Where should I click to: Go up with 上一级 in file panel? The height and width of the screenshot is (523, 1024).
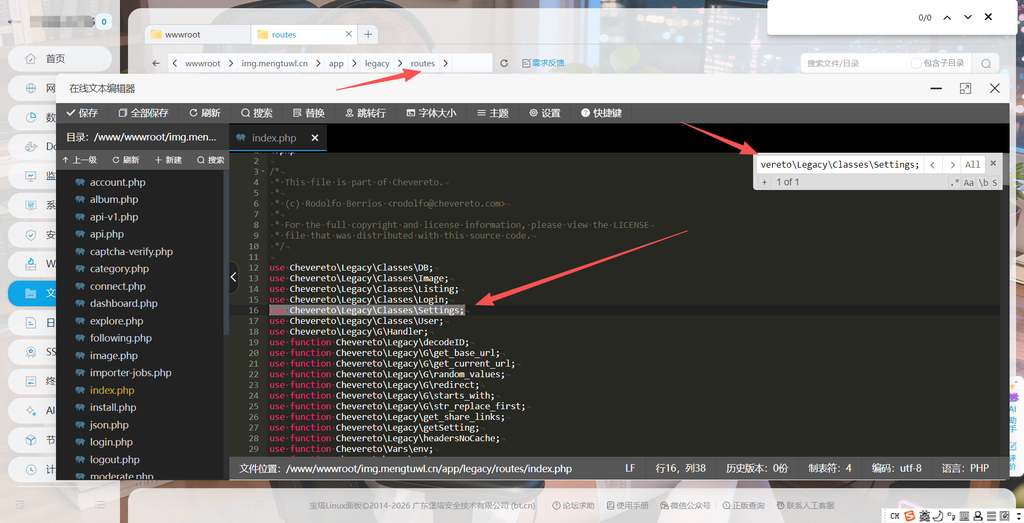click(80, 160)
